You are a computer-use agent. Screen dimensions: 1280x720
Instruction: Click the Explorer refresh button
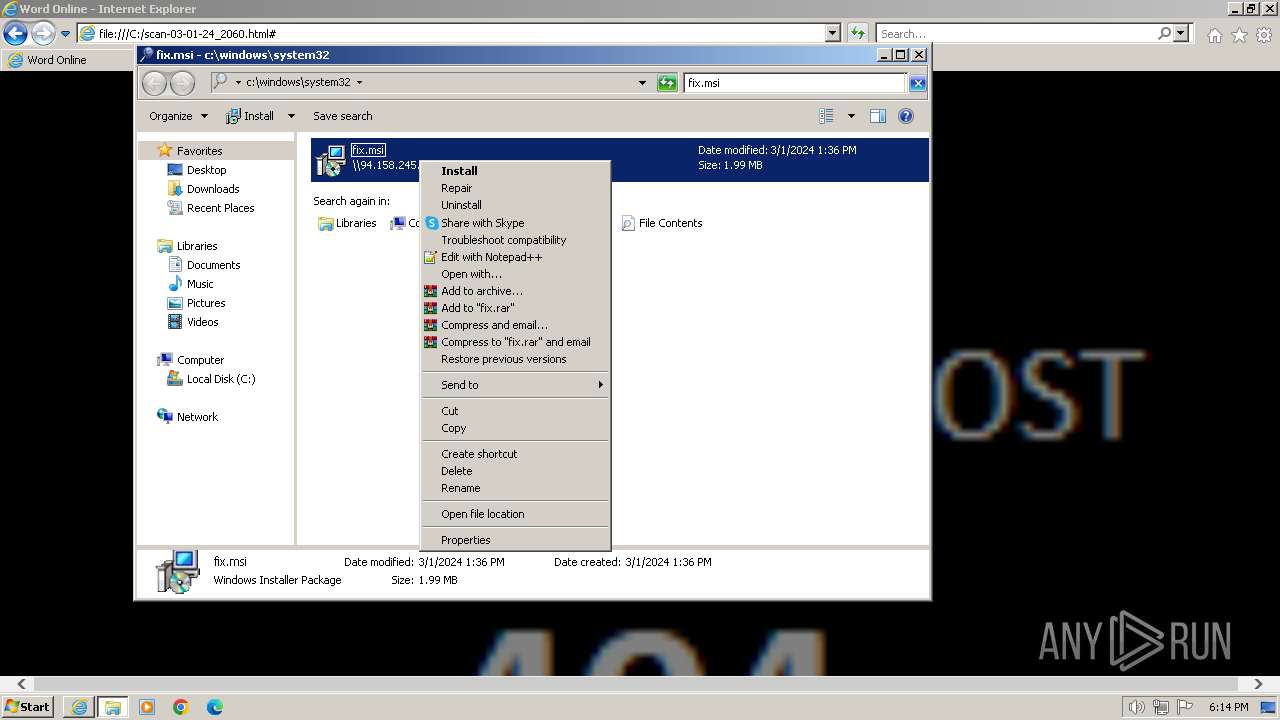tap(667, 83)
